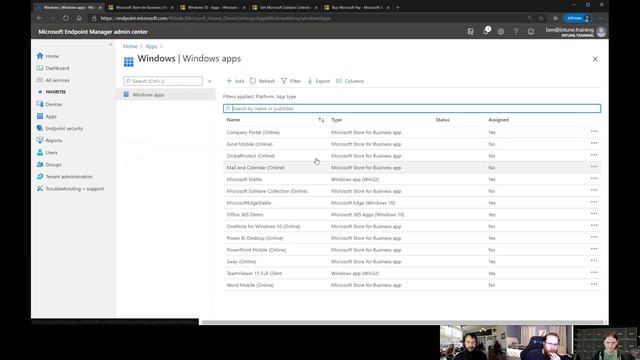Click Add to create a new app
This screenshot has width=640, height=360.
point(235,81)
